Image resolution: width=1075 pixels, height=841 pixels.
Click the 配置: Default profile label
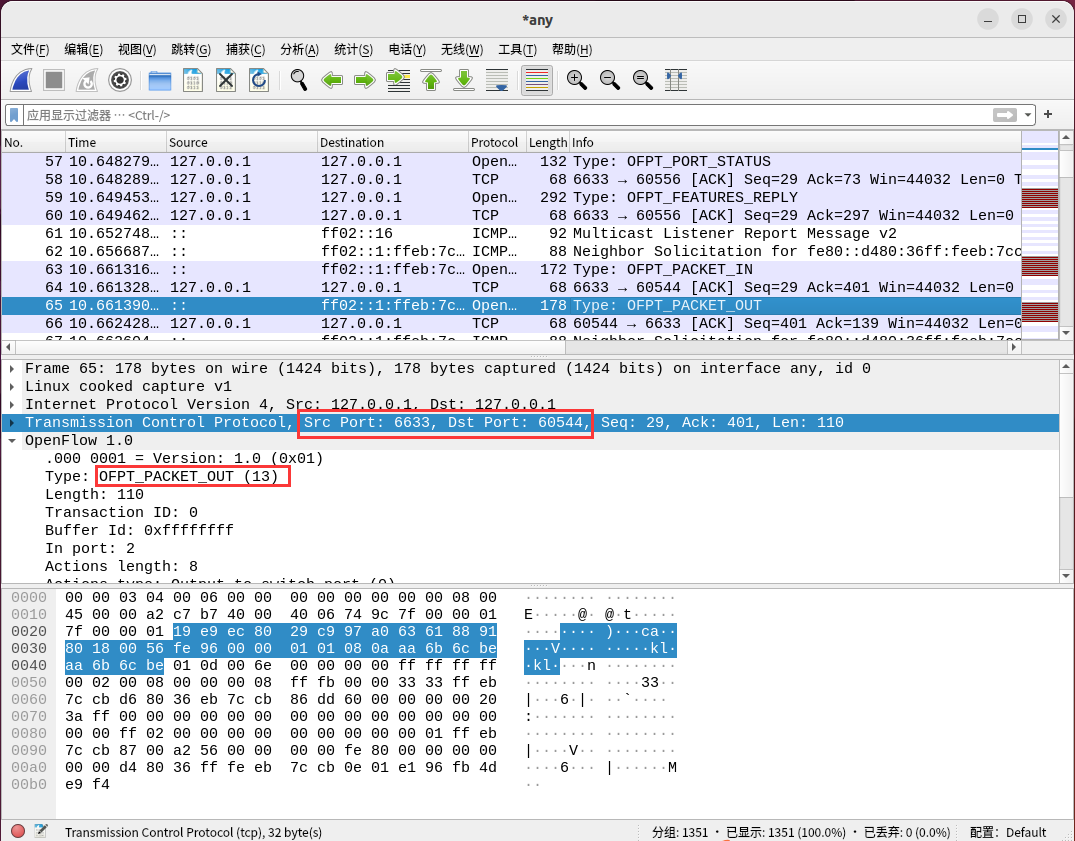(x=1008, y=832)
